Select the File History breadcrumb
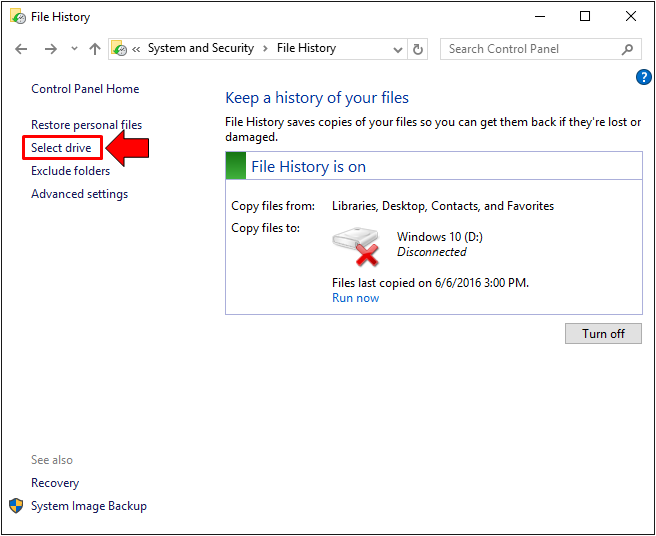 (x=306, y=48)
